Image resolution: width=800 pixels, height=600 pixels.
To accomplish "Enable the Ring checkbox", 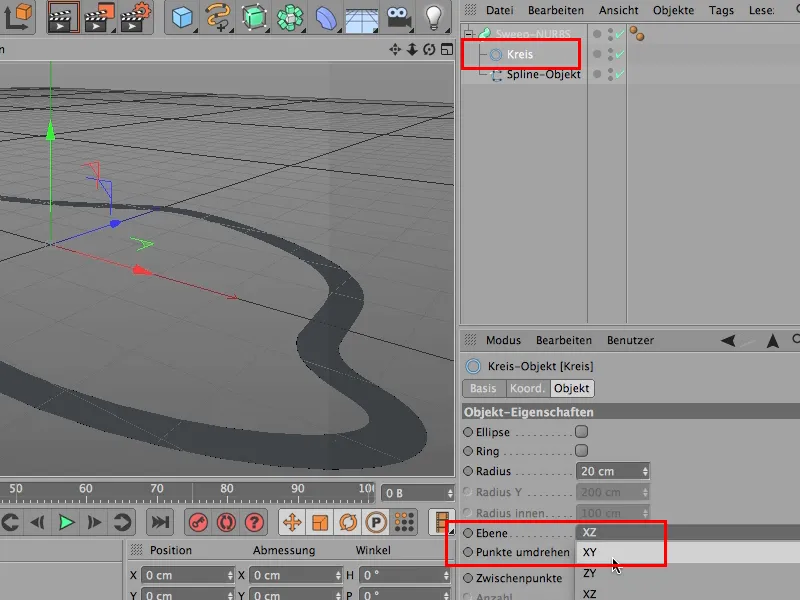I will (581, 451).
